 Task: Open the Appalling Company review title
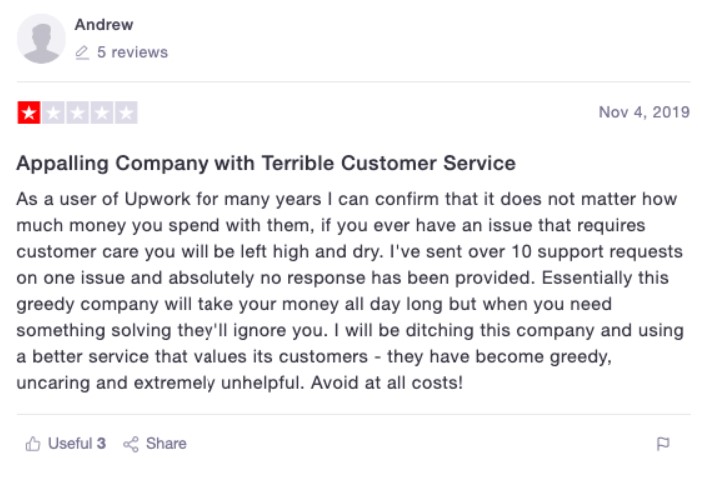[266, 163]
